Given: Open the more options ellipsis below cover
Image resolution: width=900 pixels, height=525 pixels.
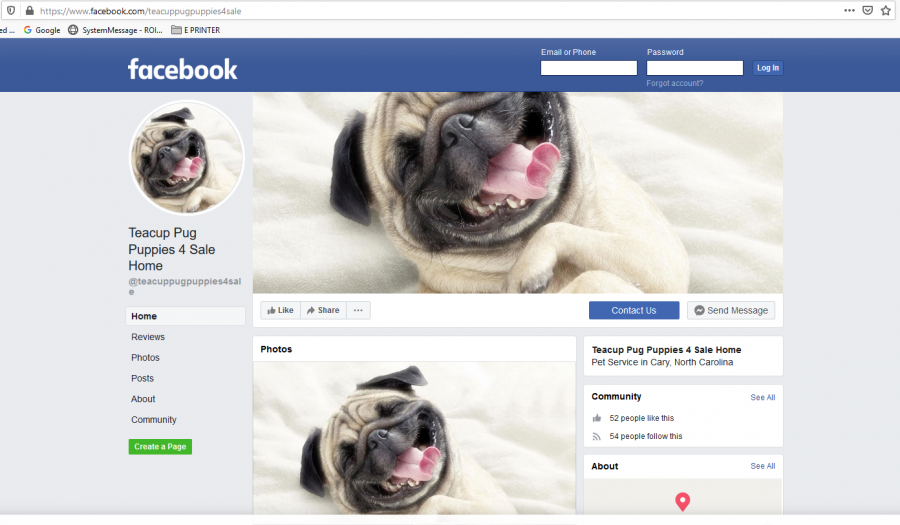Looking at the screenshot, I should click(358, 310).
